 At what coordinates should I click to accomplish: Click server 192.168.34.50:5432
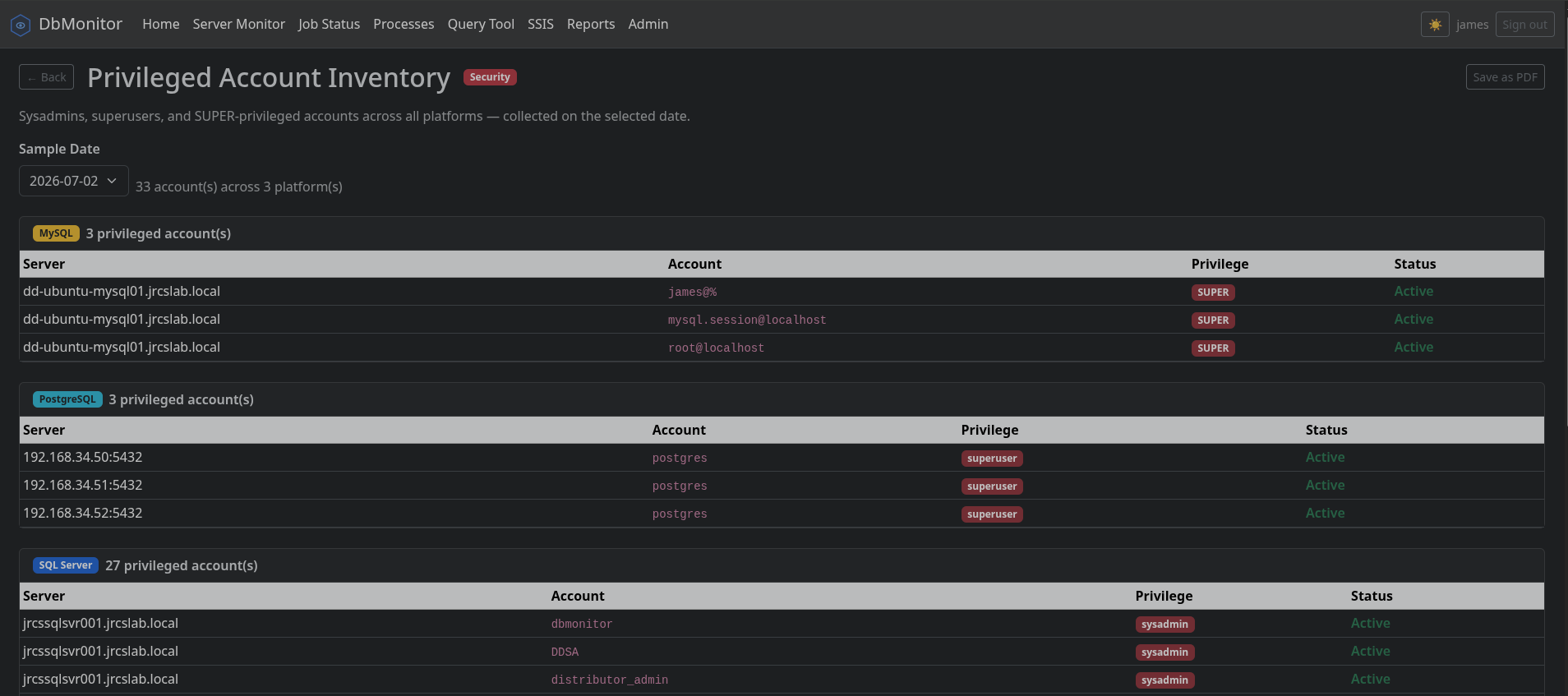click(x=83, y=457)
